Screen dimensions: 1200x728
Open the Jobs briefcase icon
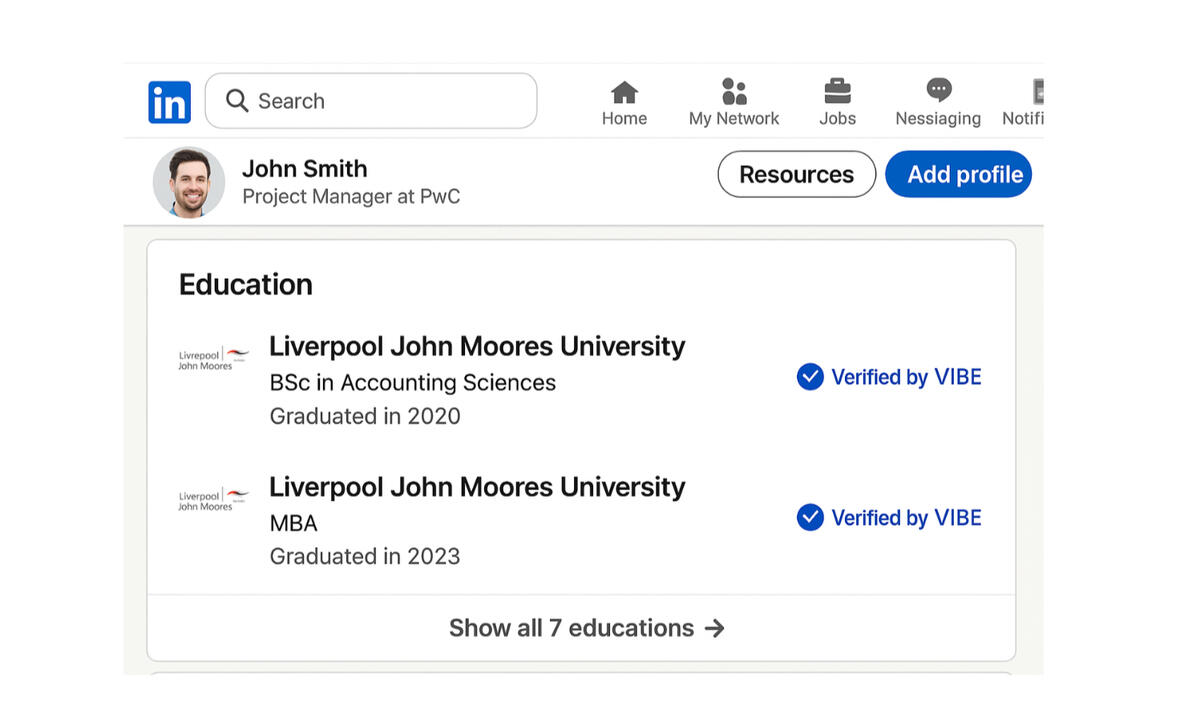tap(837, 92)
